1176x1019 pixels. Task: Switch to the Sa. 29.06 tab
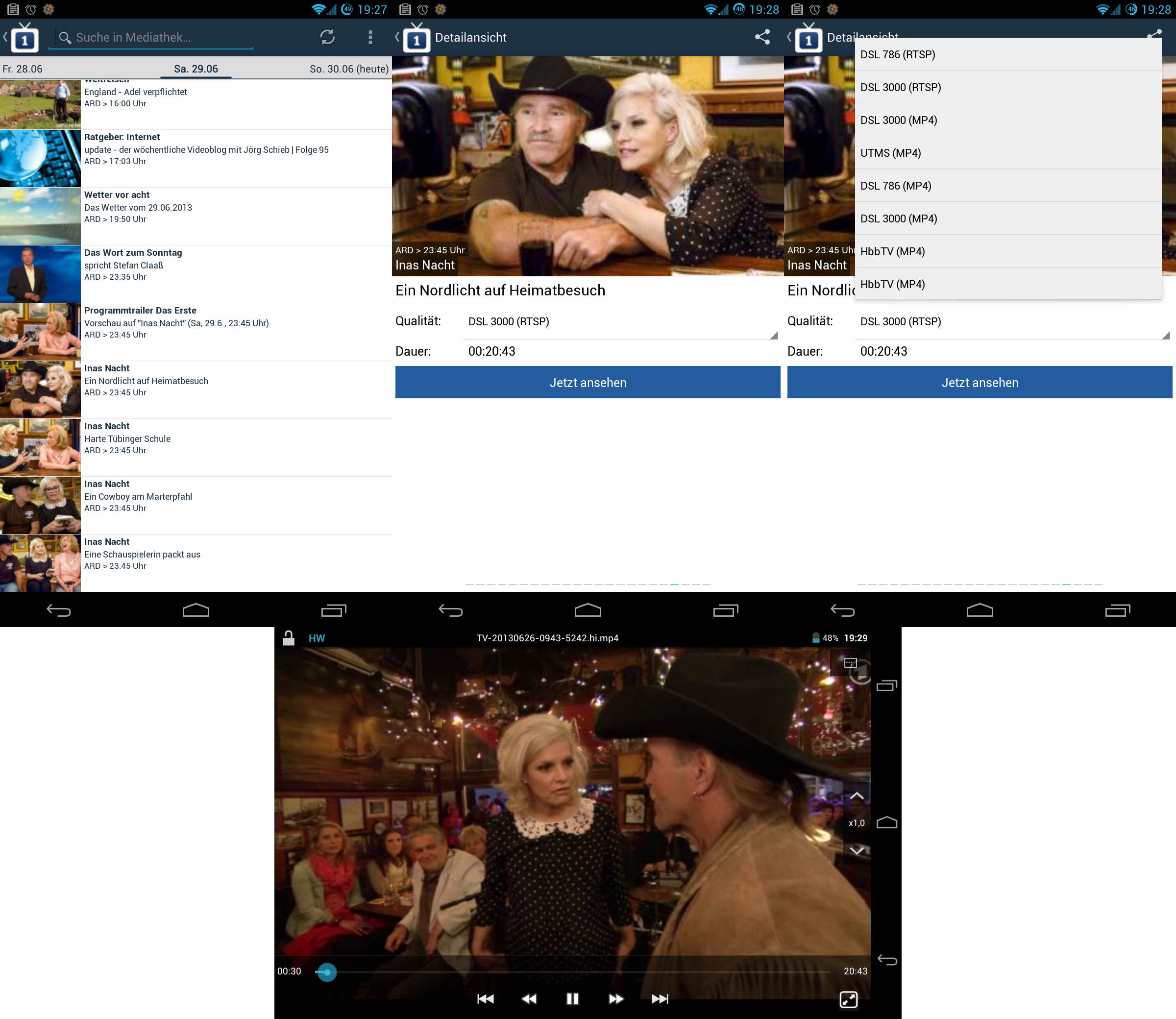coord(196,69)
